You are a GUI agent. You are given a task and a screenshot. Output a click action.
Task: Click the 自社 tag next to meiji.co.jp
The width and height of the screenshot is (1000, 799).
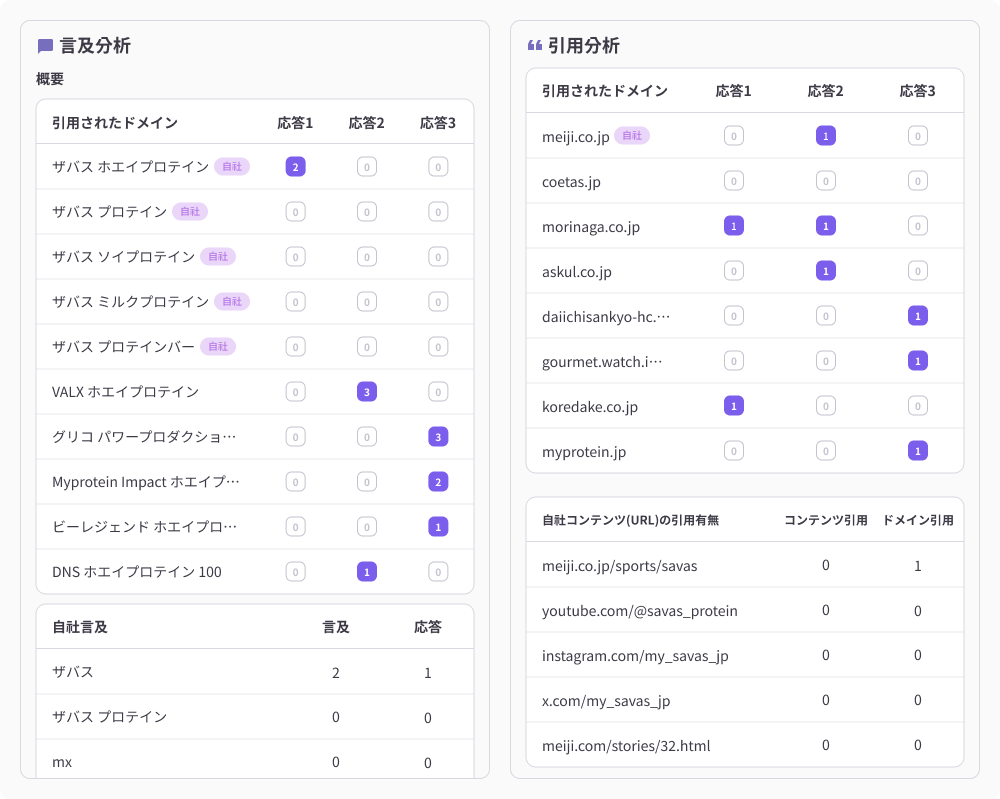coord(632,136)
